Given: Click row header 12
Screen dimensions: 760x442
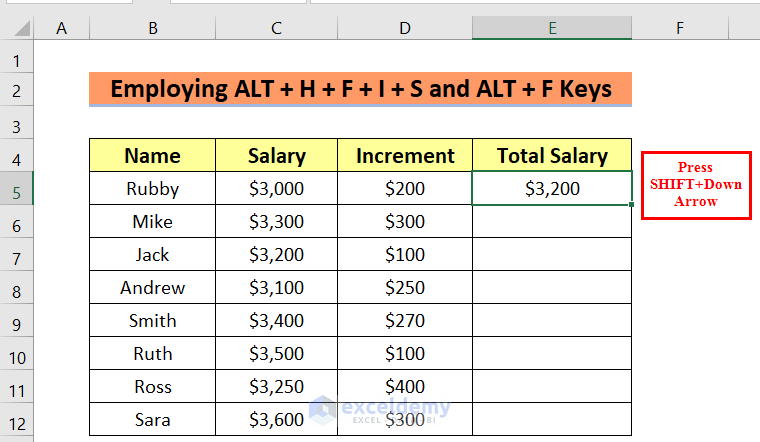Looking at the screenshot, I should [x=16, y=420].
